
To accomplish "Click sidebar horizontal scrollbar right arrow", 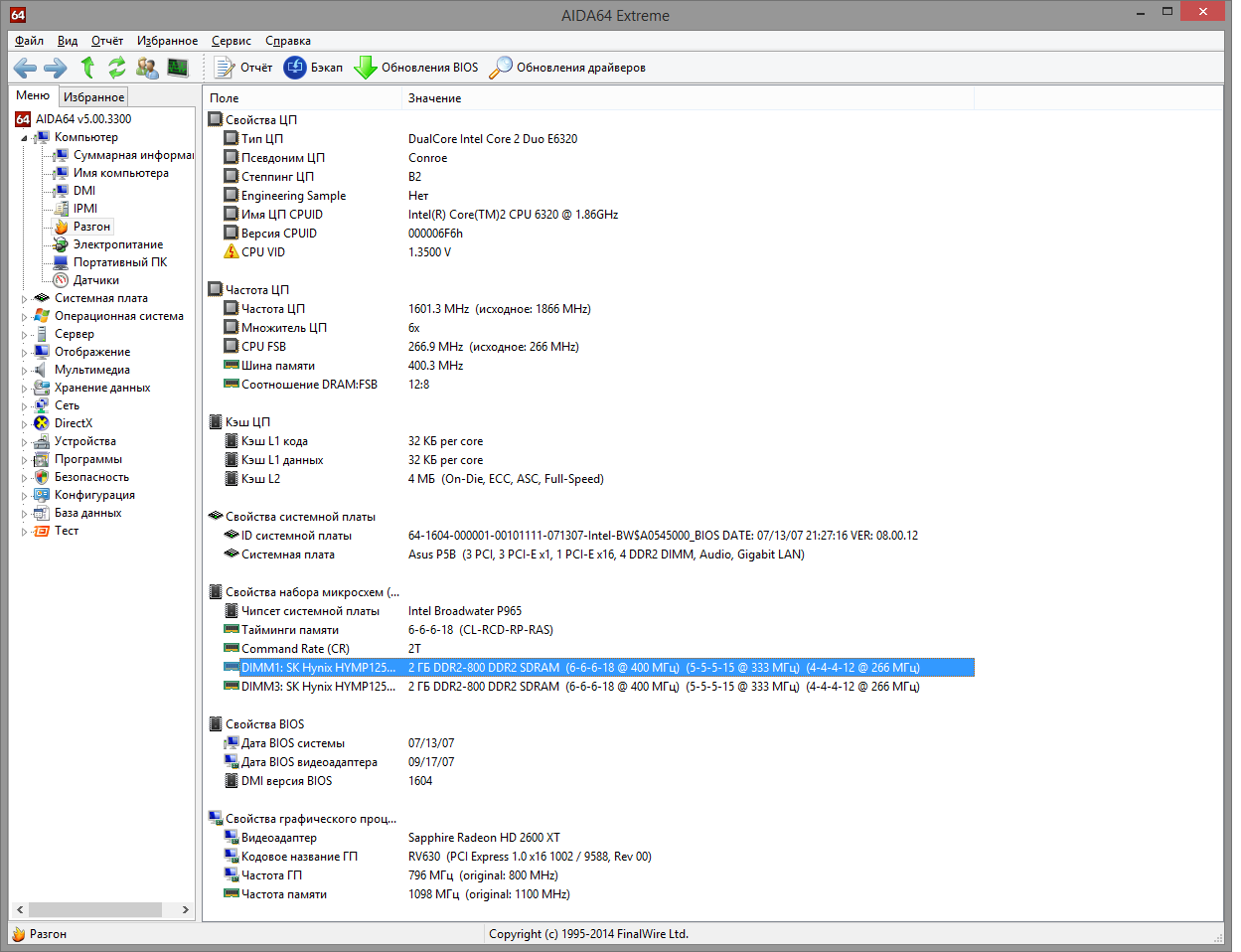I will (185, 909).
